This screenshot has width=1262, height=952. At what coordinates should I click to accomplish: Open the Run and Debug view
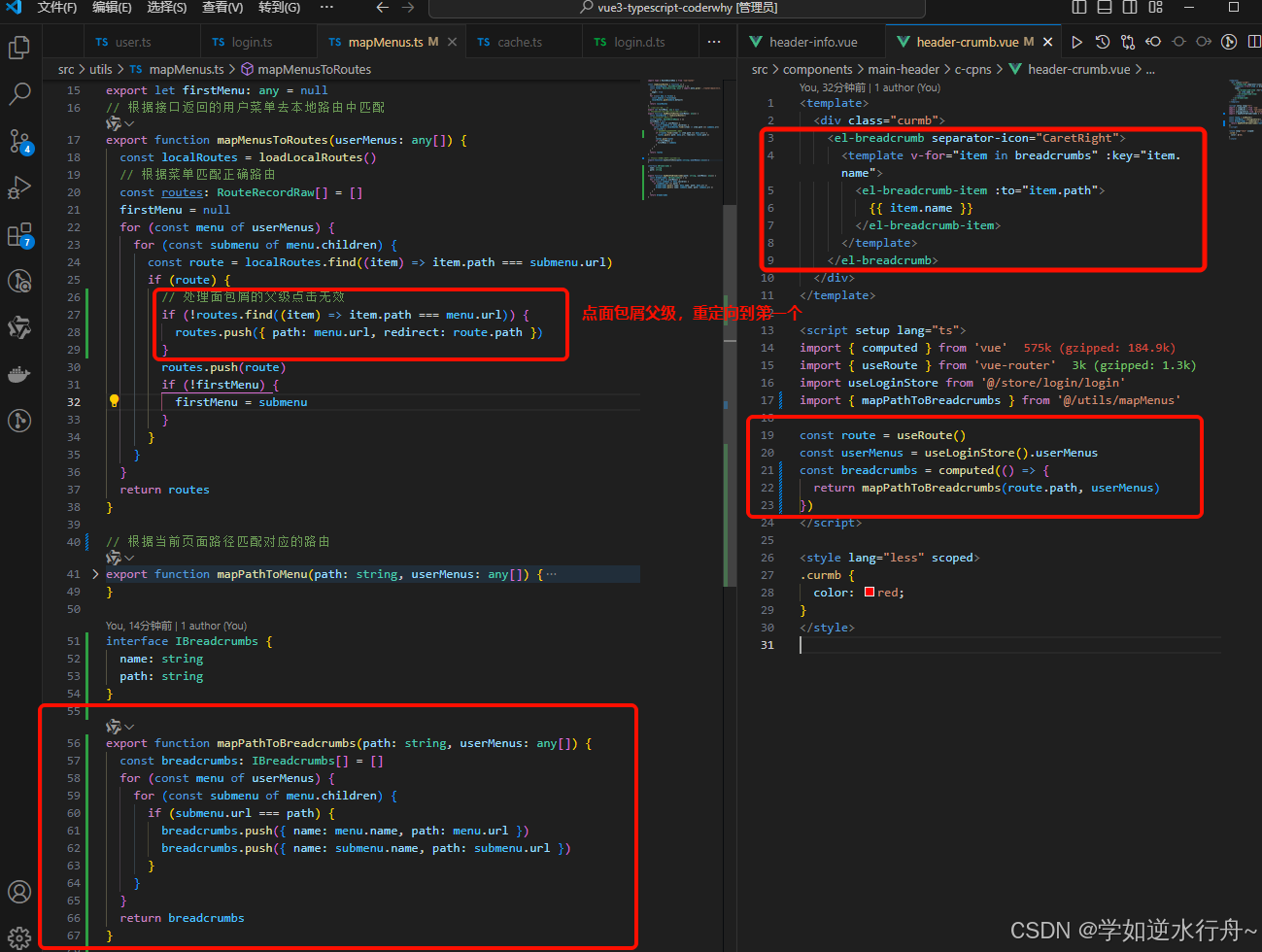point(19,187)
